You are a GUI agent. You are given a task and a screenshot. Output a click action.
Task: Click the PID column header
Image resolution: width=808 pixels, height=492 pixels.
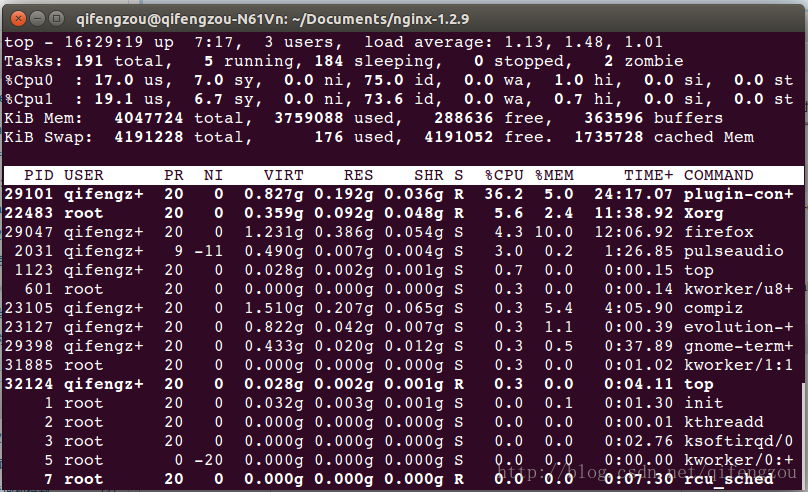point(39,176)
